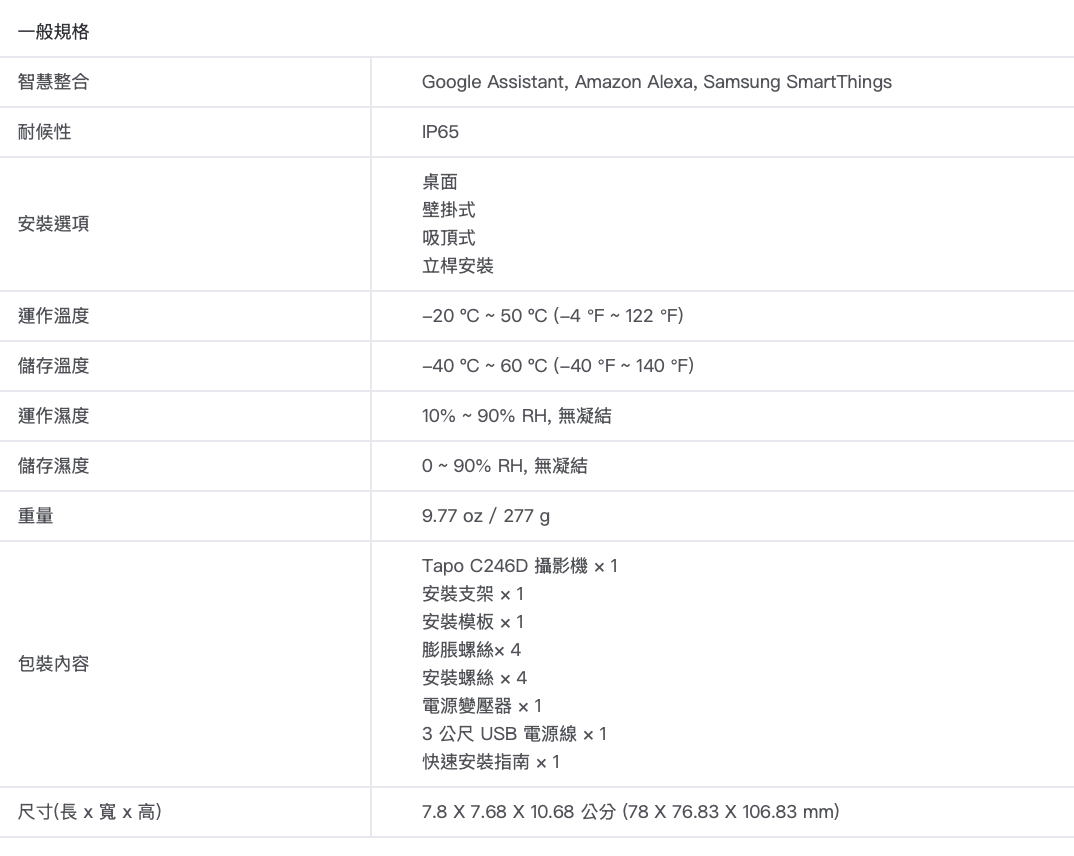Click the 智慧整合 row label
The width and height of the screenshot is (1074, 856).
[54, 82]
